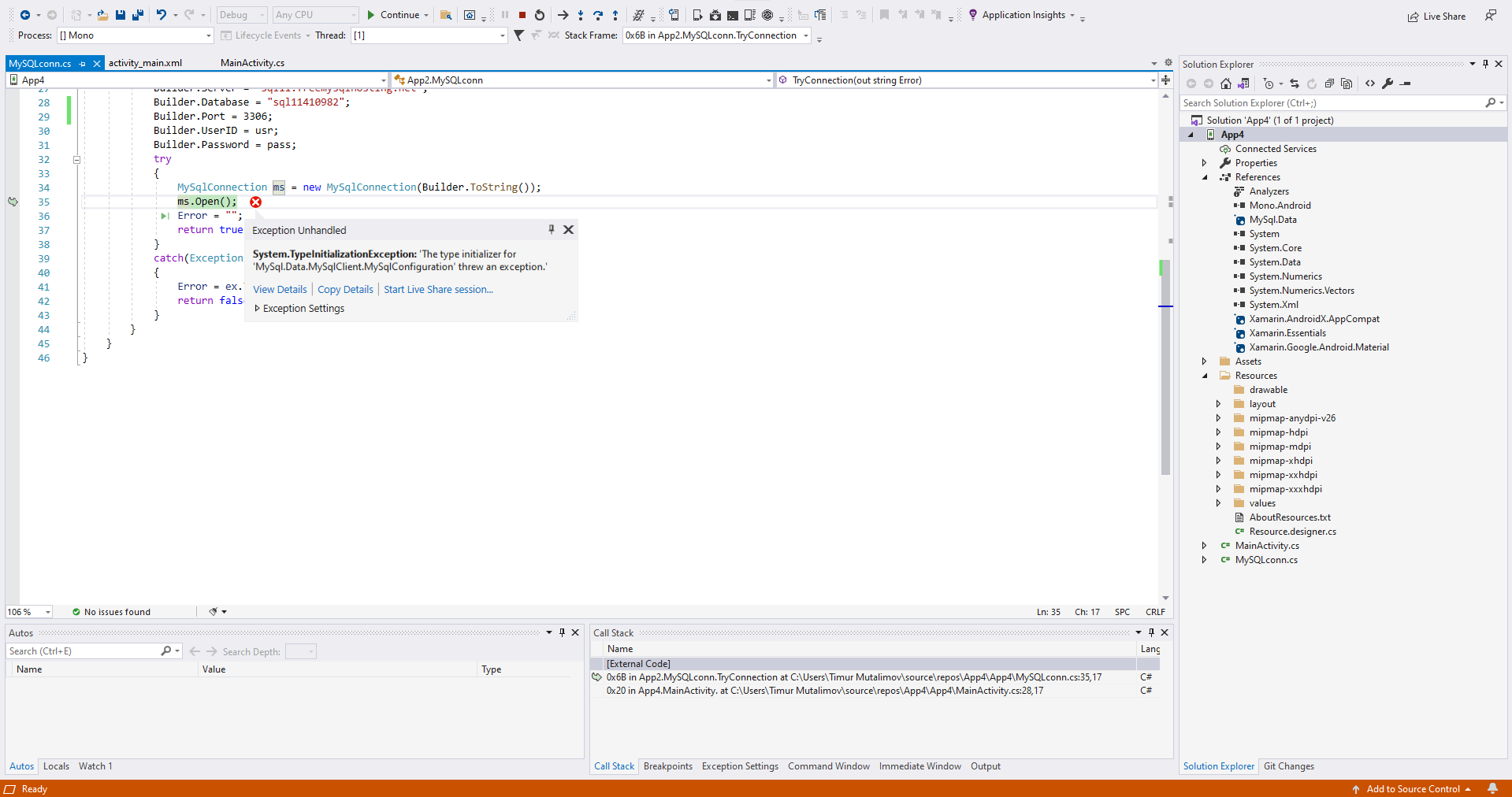Select MySql.Data under References
1512x797 pixels.
click(1272, 220)
